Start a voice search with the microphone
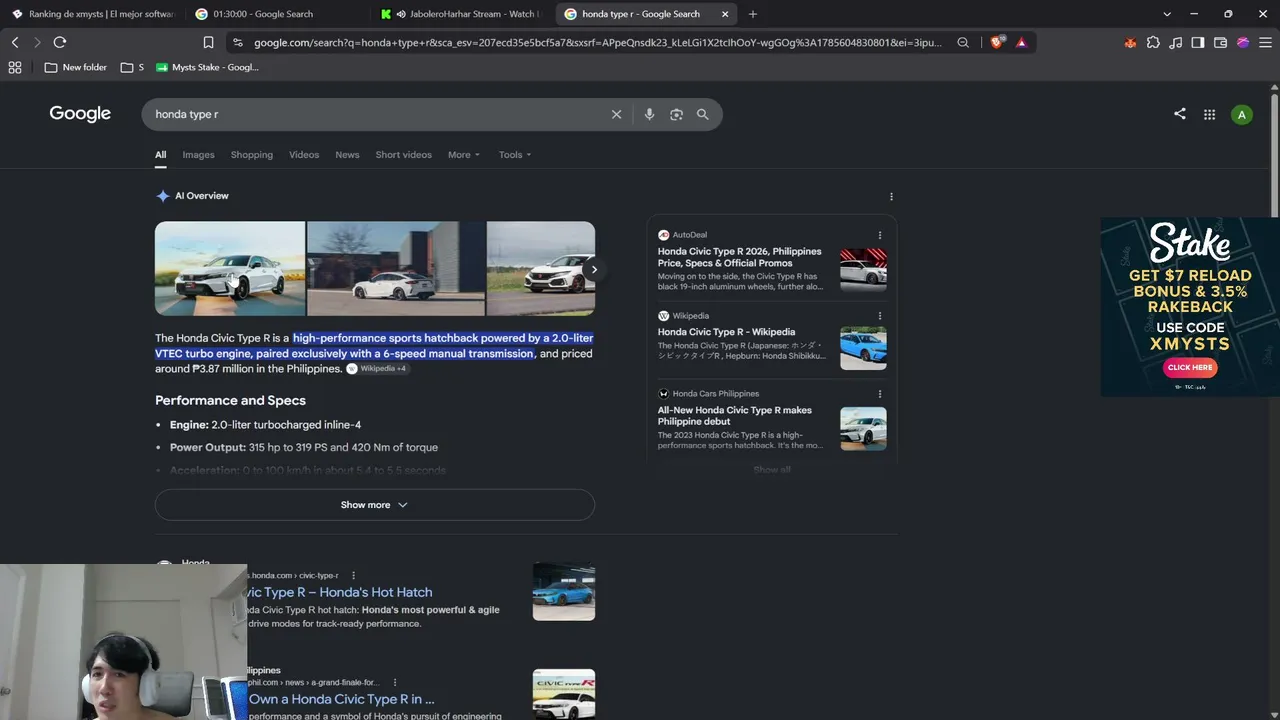The image size is (1280, 720). coord(649,114)
